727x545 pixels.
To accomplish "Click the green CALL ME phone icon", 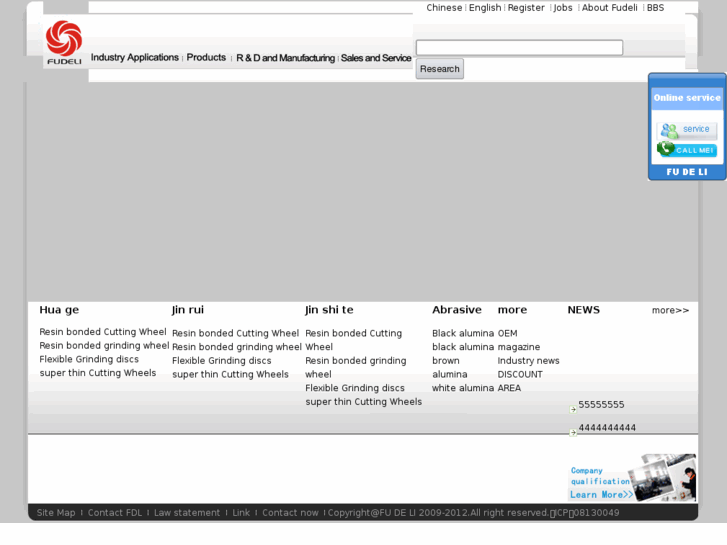I will (687, 149).
